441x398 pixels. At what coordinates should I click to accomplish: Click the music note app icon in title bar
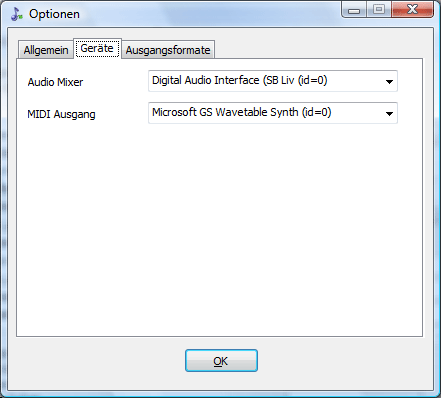pyautogui.click(x=16, y=14)
